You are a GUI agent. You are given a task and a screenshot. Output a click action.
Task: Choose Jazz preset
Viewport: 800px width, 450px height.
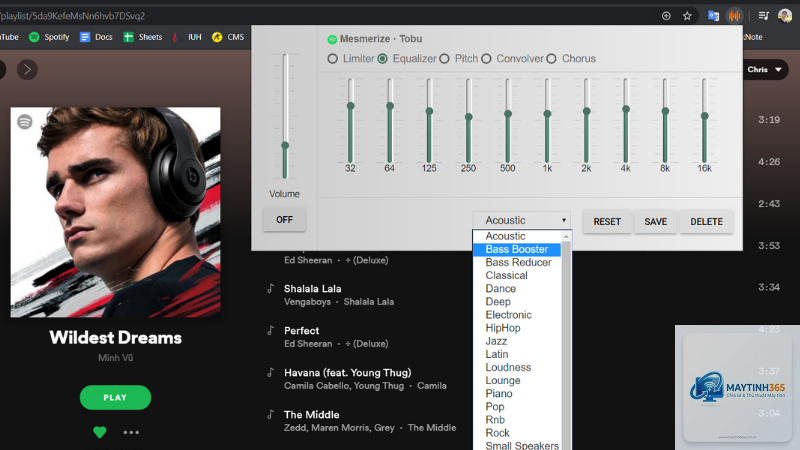point(517,341)
